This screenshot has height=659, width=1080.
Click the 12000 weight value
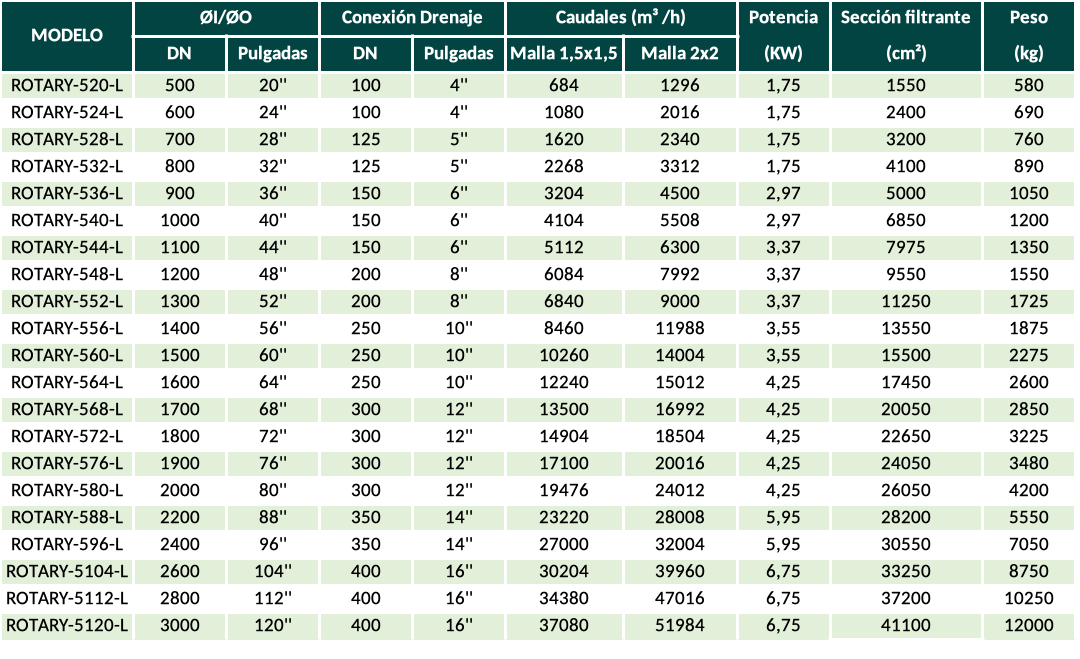(x=1028, y=625)
